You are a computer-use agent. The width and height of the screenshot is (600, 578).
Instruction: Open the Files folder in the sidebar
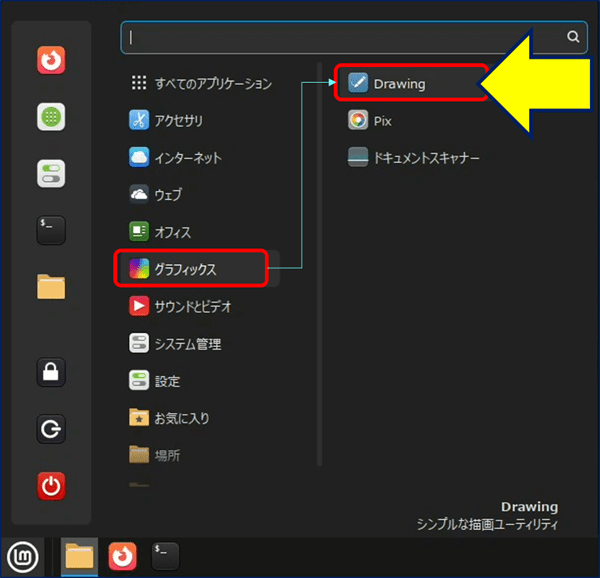click(51, 287)
